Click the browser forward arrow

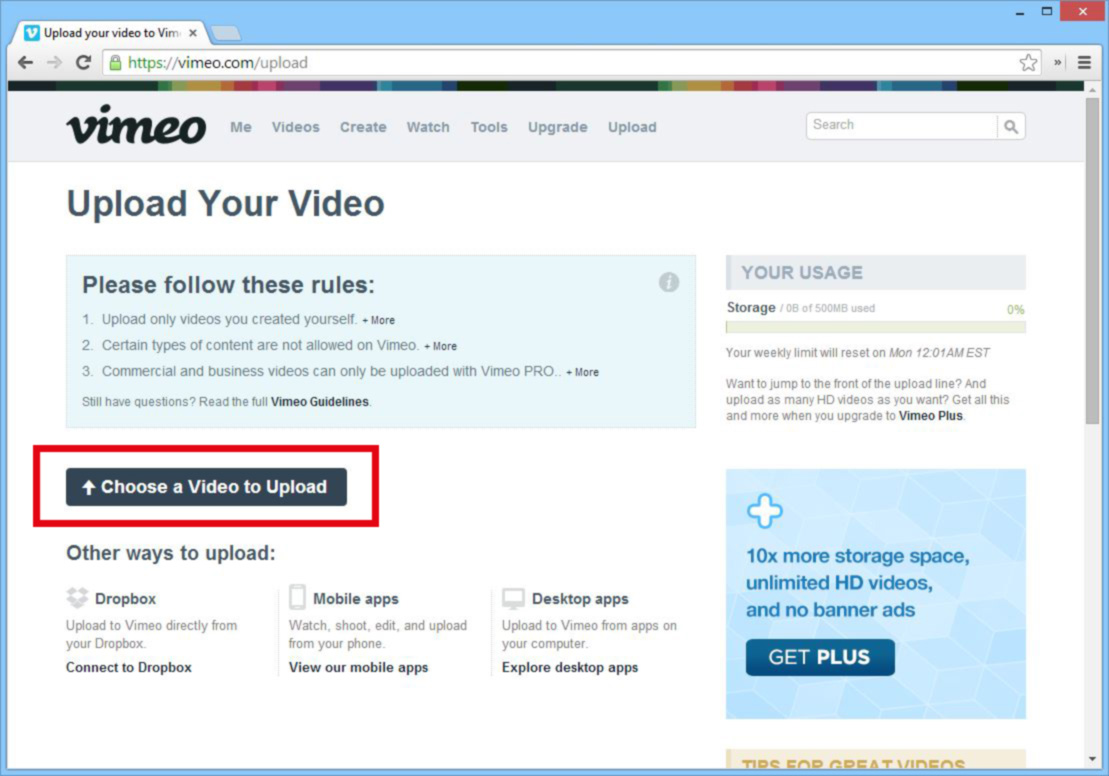click(x=54, y=62)
